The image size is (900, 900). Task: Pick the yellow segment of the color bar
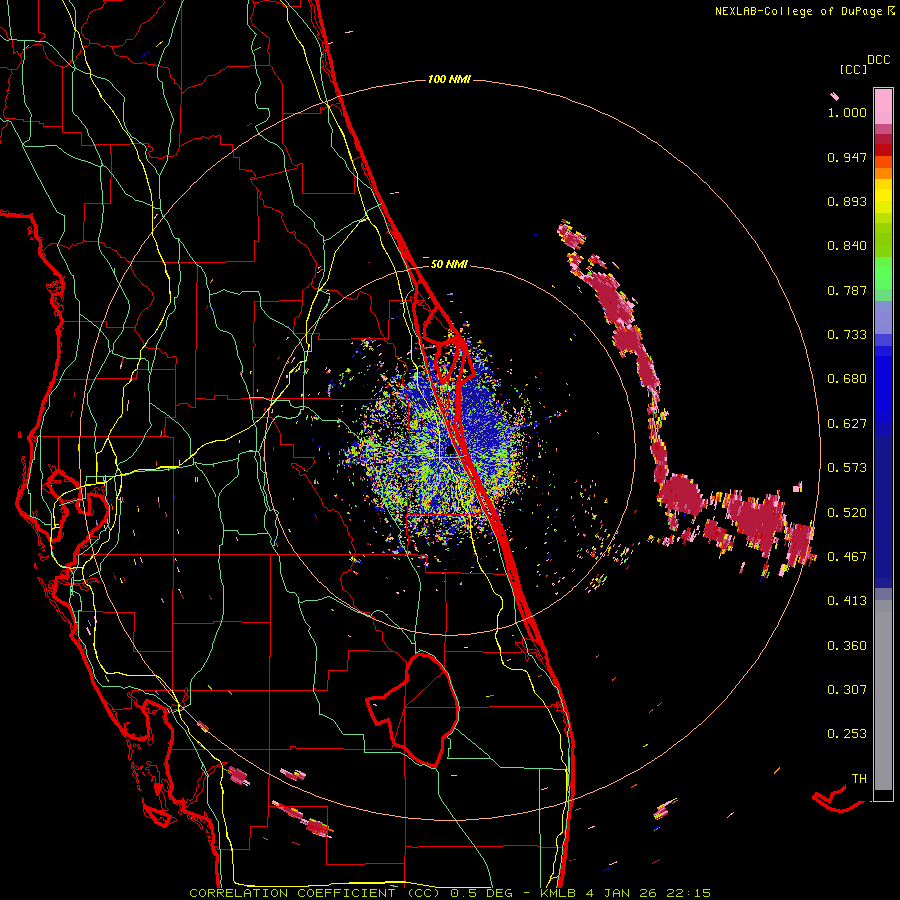[x=883, y=196]
